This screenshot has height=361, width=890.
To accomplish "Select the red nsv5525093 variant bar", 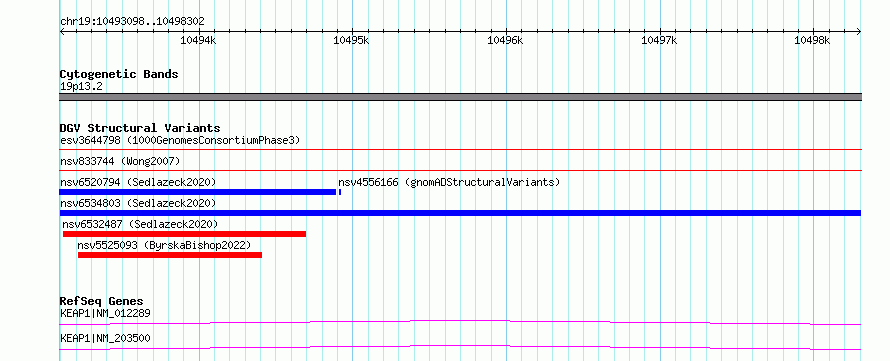I will pos(170,255).
